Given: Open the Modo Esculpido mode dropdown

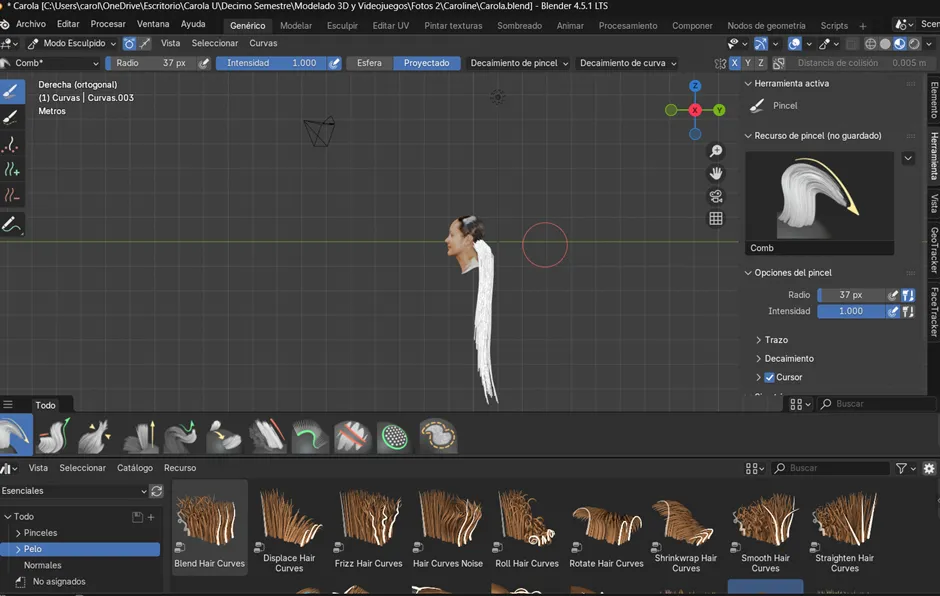Looking at the screenshot, I should click(72, 44).
